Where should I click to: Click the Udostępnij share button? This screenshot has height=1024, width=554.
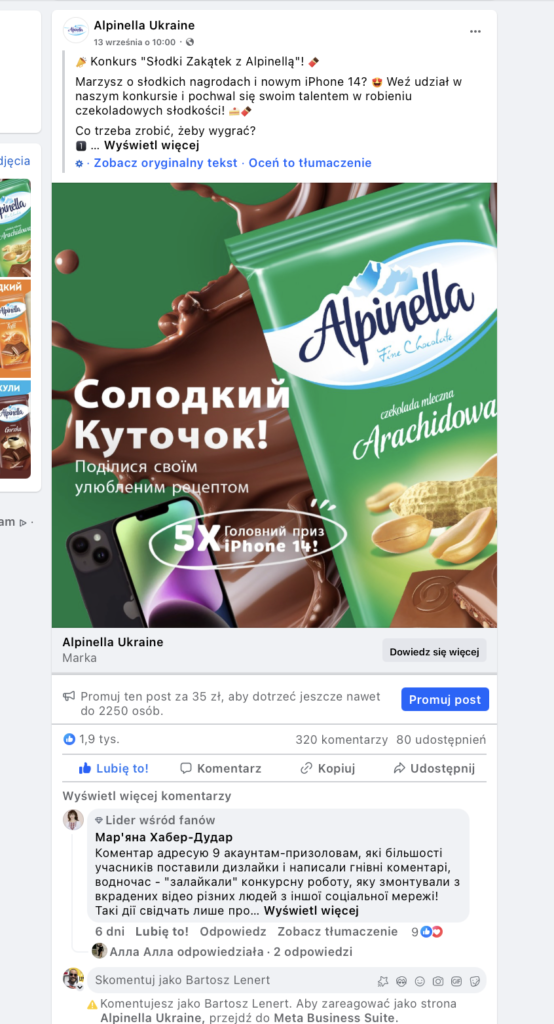click(x=434, y=768)
